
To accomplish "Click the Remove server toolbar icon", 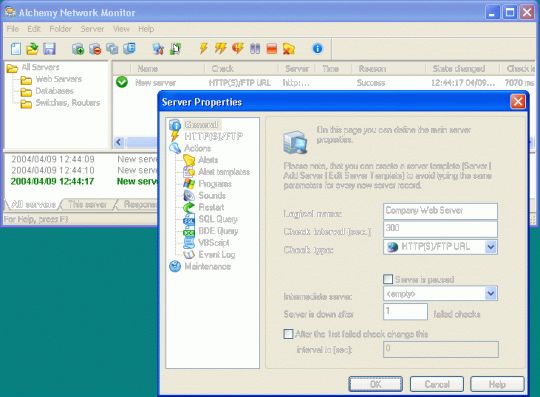I will [x=95, y=49].
